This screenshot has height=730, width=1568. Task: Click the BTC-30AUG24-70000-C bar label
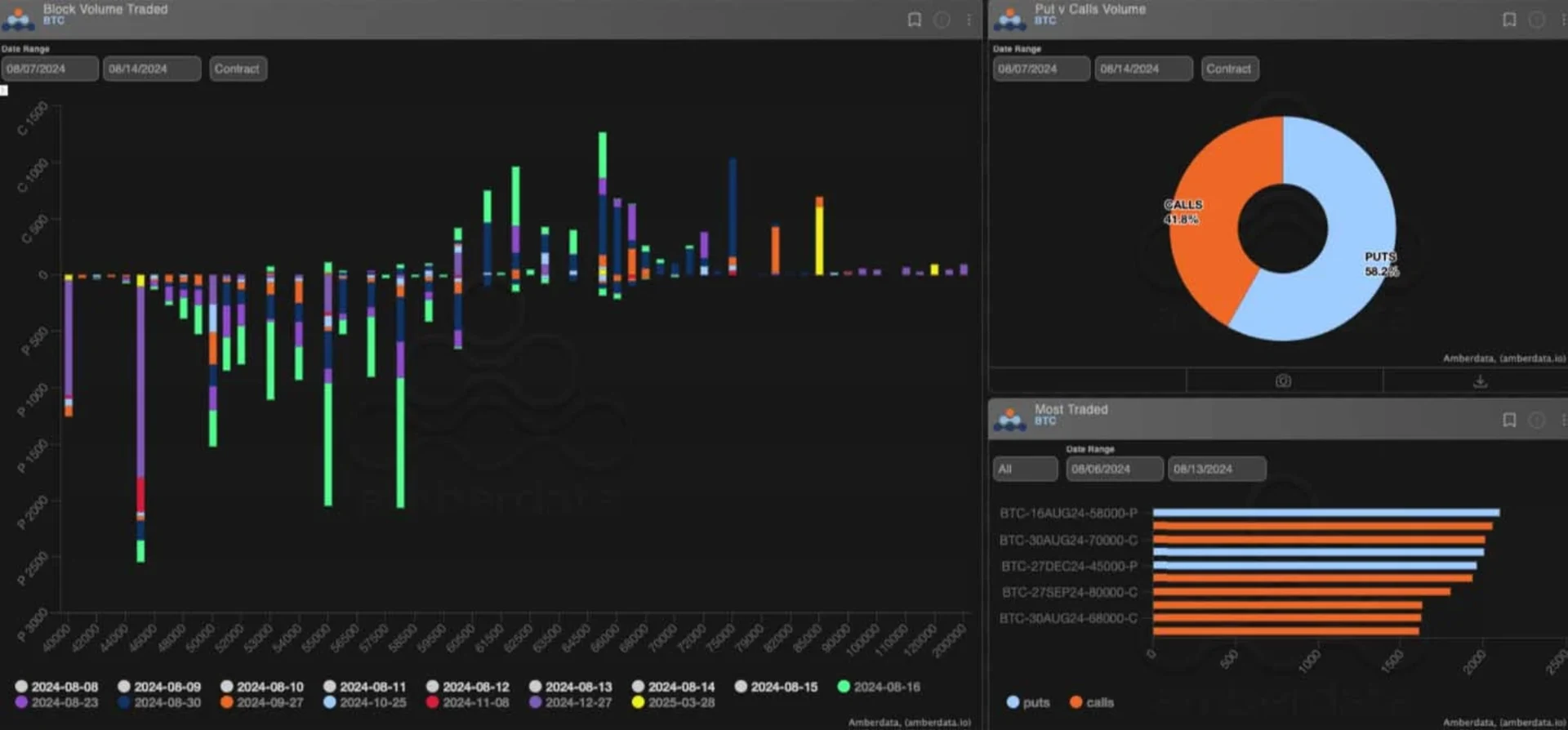click(x=1068, y=540)
